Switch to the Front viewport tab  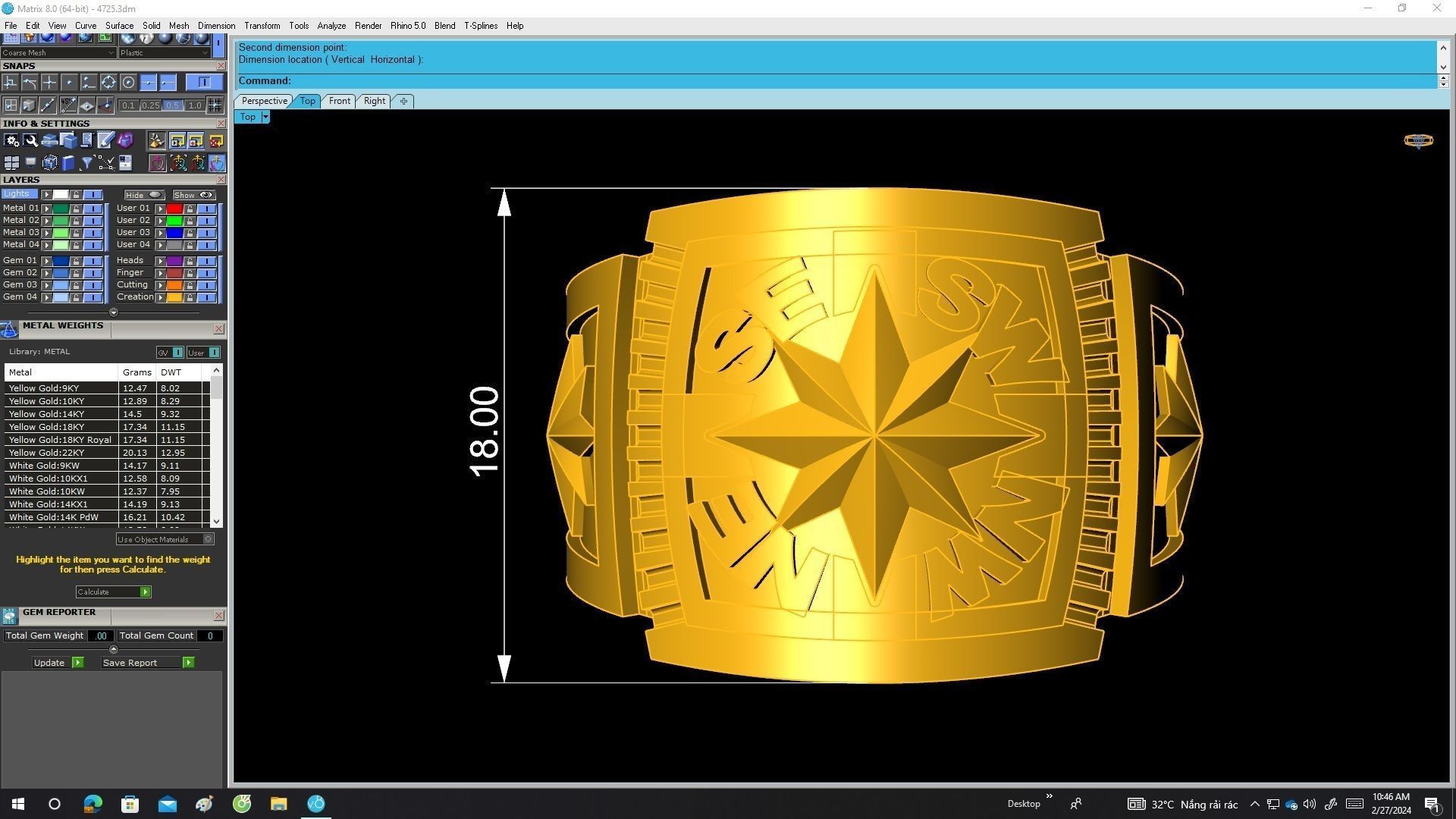click(x=339, y=101)
